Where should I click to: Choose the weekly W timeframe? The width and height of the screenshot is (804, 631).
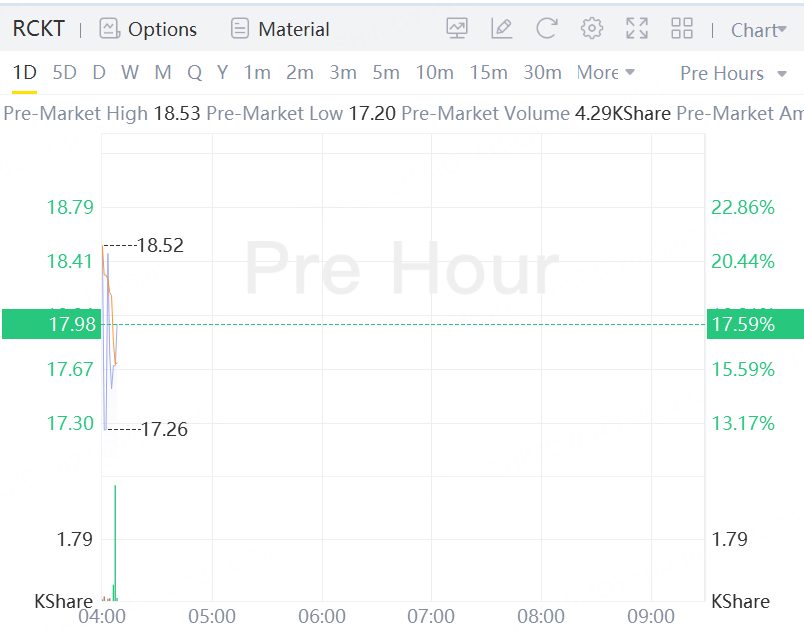(130, 72)
